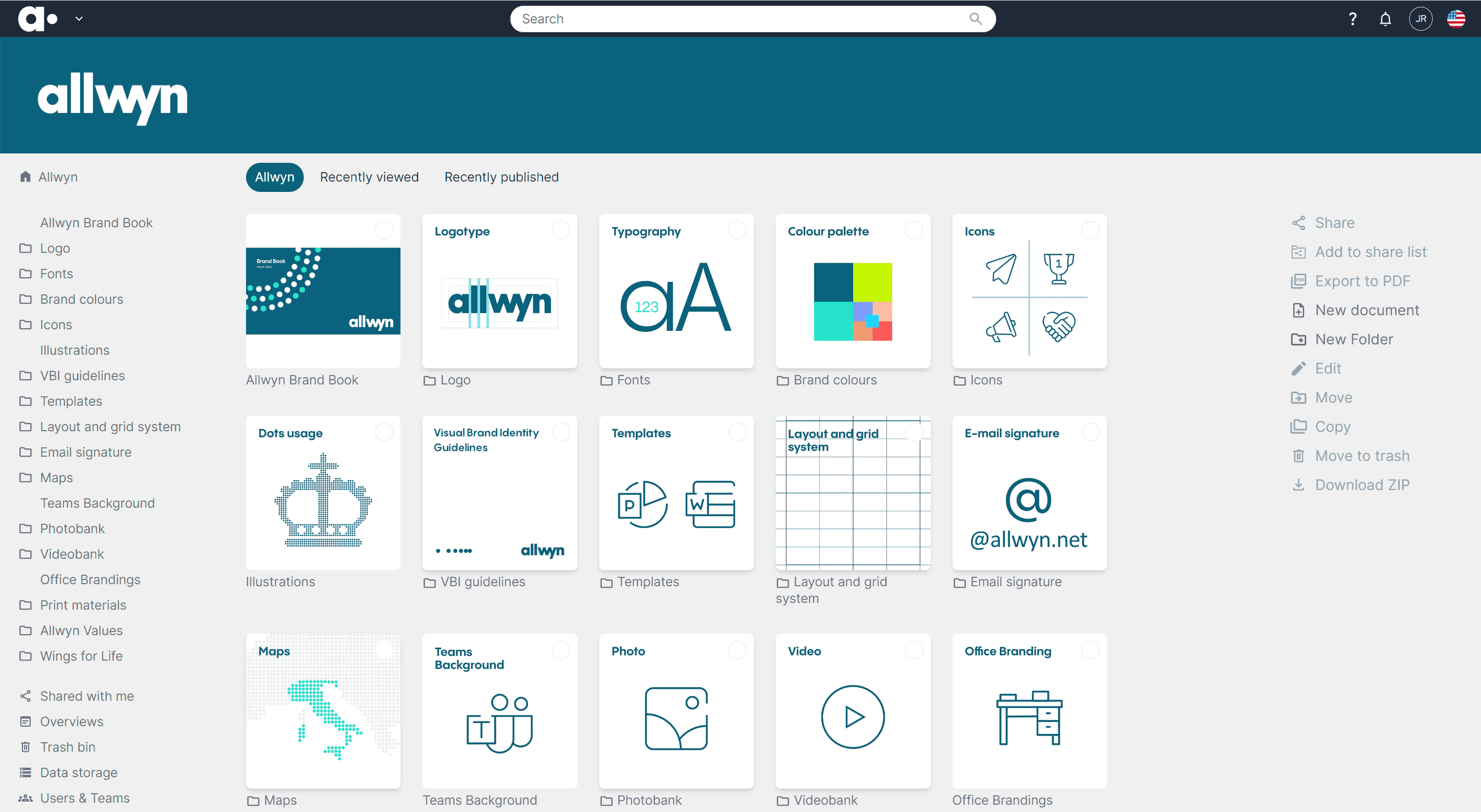This screenshot has width=1481, height=812.
Task: Click the home icon next to Allwyn
Action: tap(25, 176)
